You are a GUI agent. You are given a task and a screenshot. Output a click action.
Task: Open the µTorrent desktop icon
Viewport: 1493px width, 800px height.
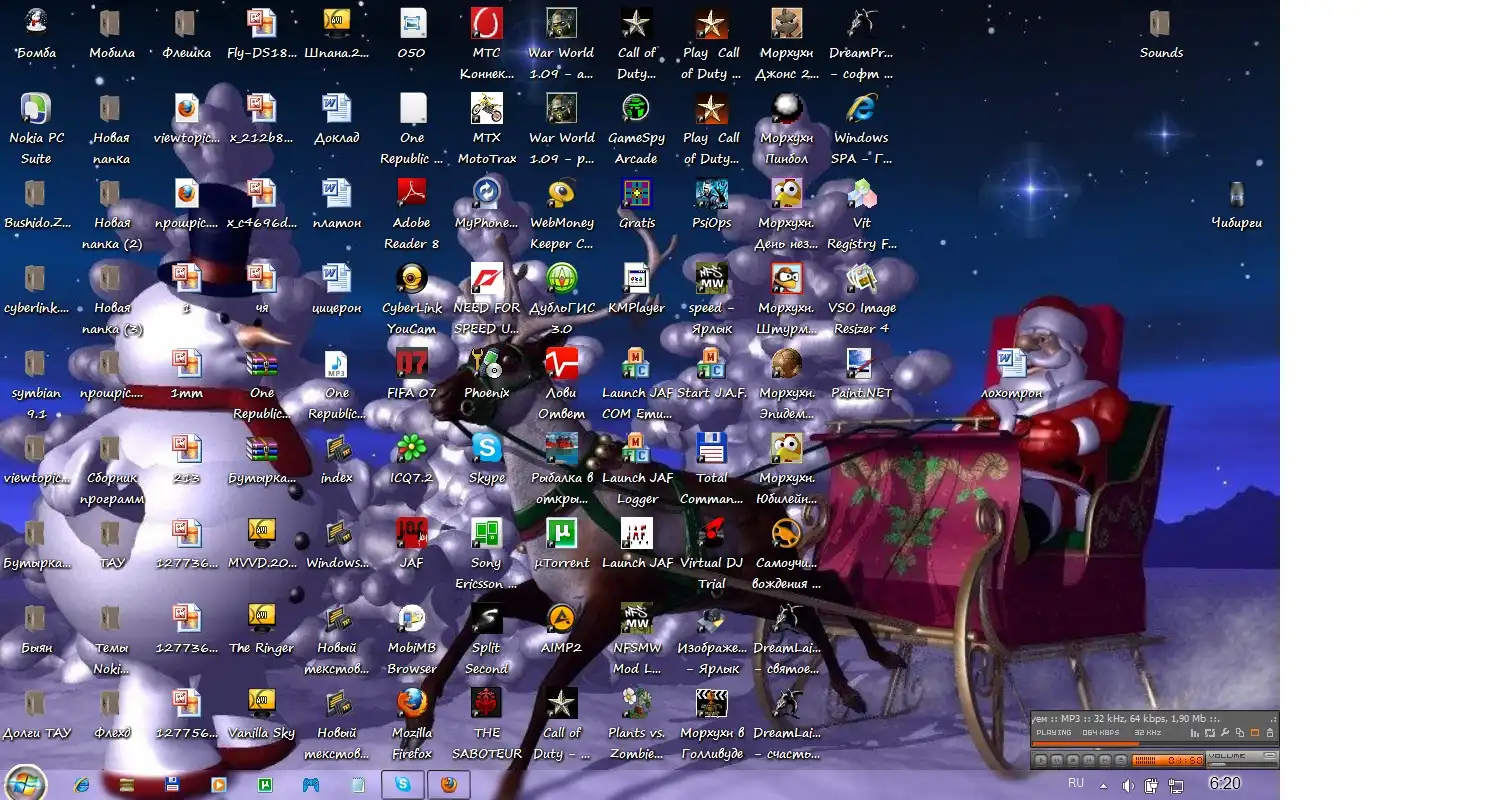pyautogui.click(x=561, y=533)
